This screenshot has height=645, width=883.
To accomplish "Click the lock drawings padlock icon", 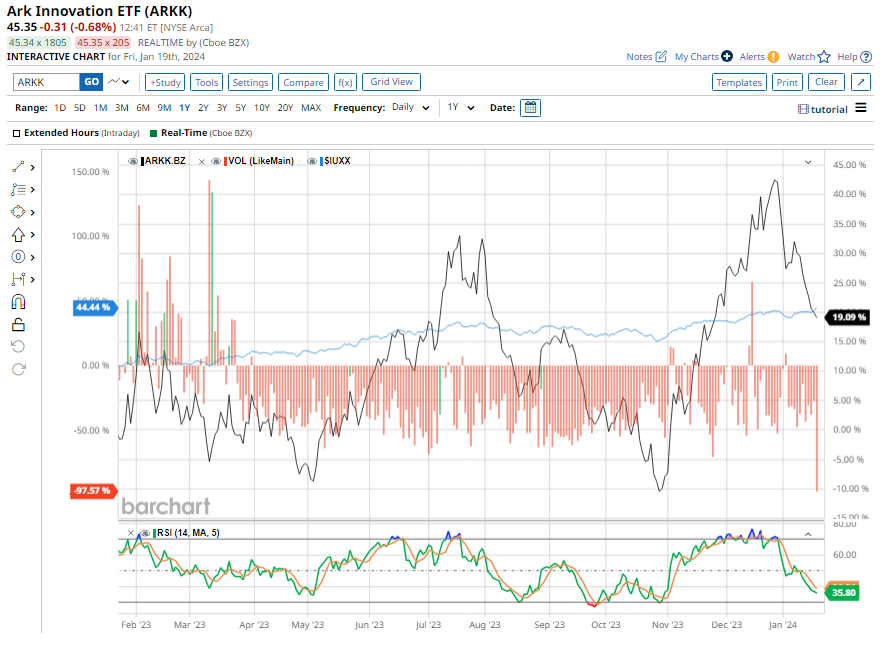I will (x=18, y=324).
